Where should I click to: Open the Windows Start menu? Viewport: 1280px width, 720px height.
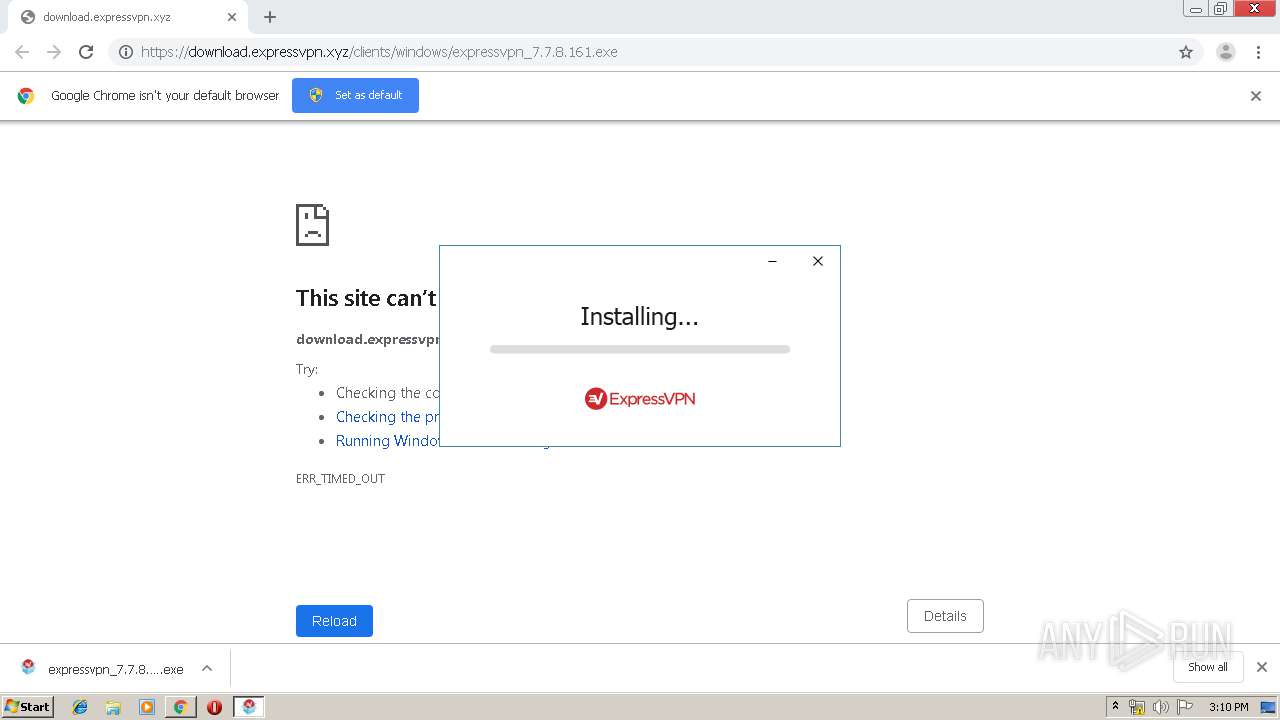[x=28, y=707]
